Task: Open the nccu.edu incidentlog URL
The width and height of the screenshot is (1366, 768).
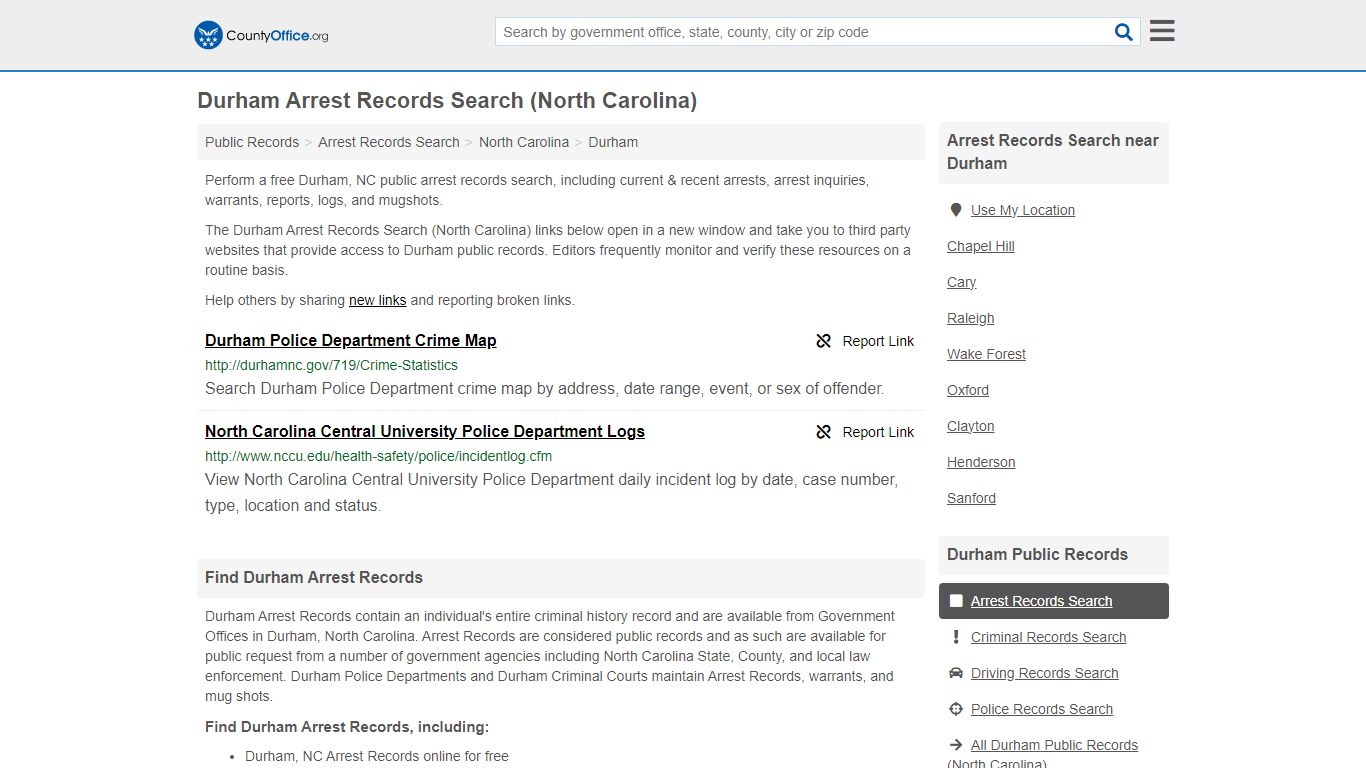Action: (378, 456)
